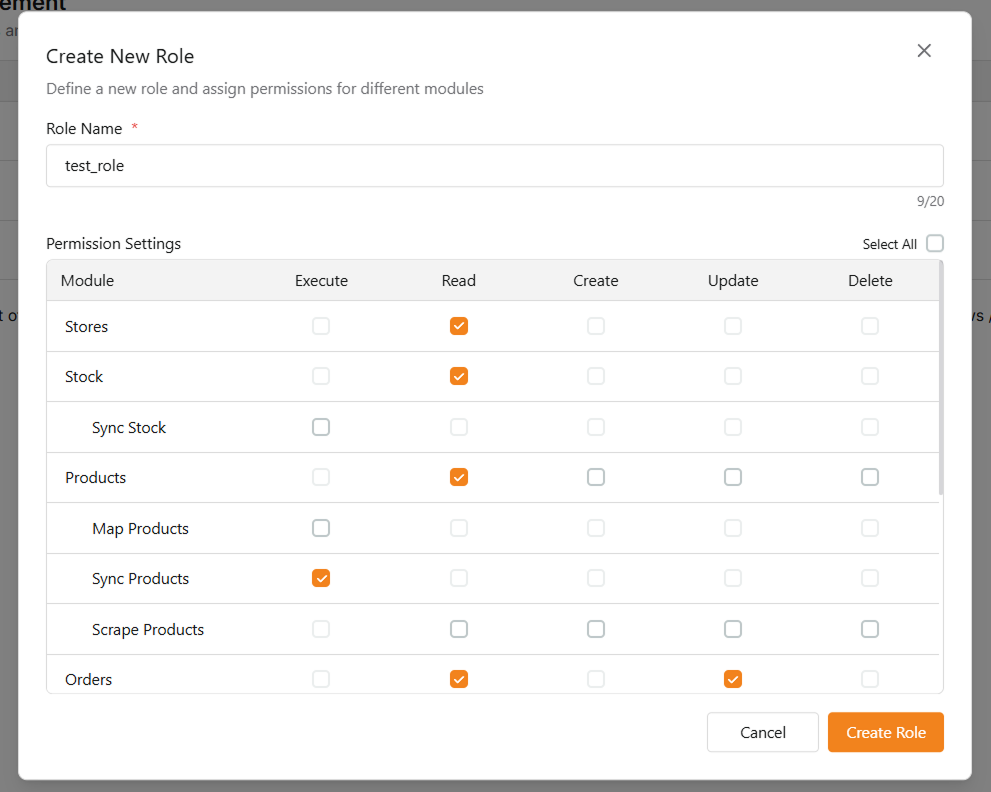Uncheck Read permission for Stock
991x792 pixels.
coord(459,376)
